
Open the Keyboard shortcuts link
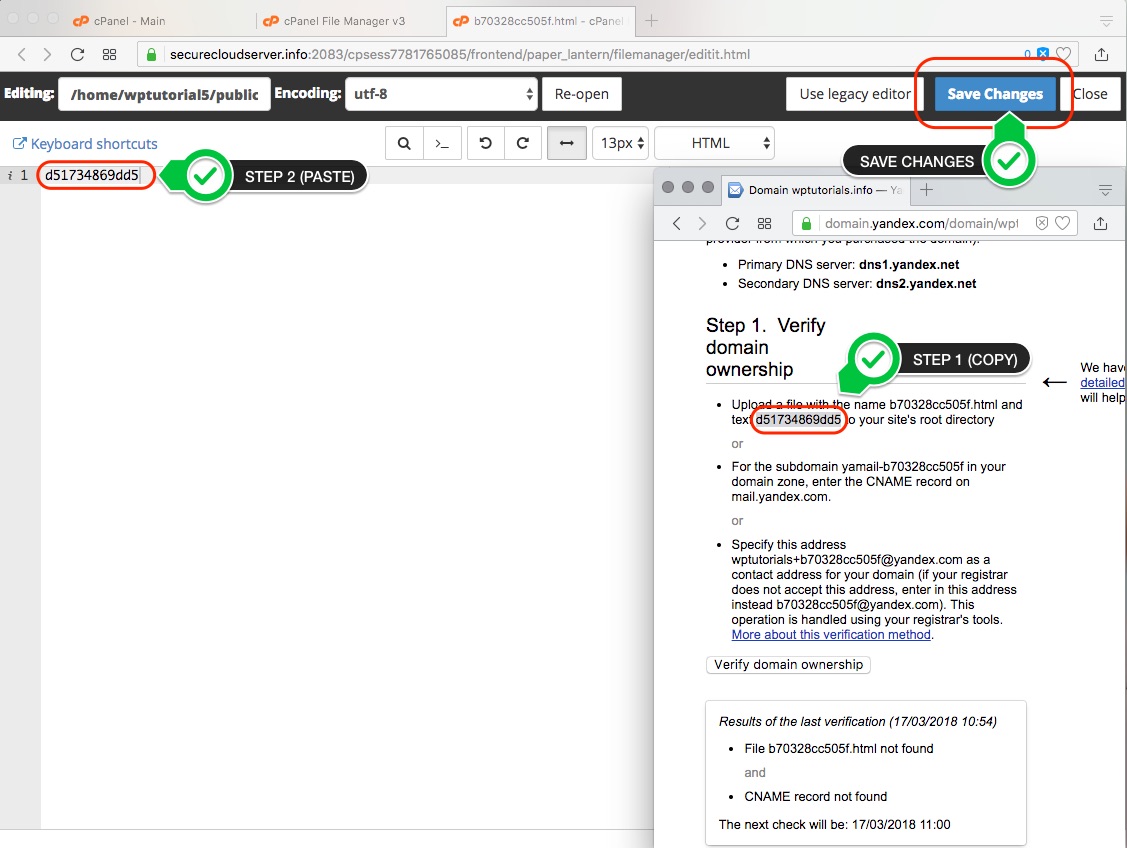click(x=86, y=144)
